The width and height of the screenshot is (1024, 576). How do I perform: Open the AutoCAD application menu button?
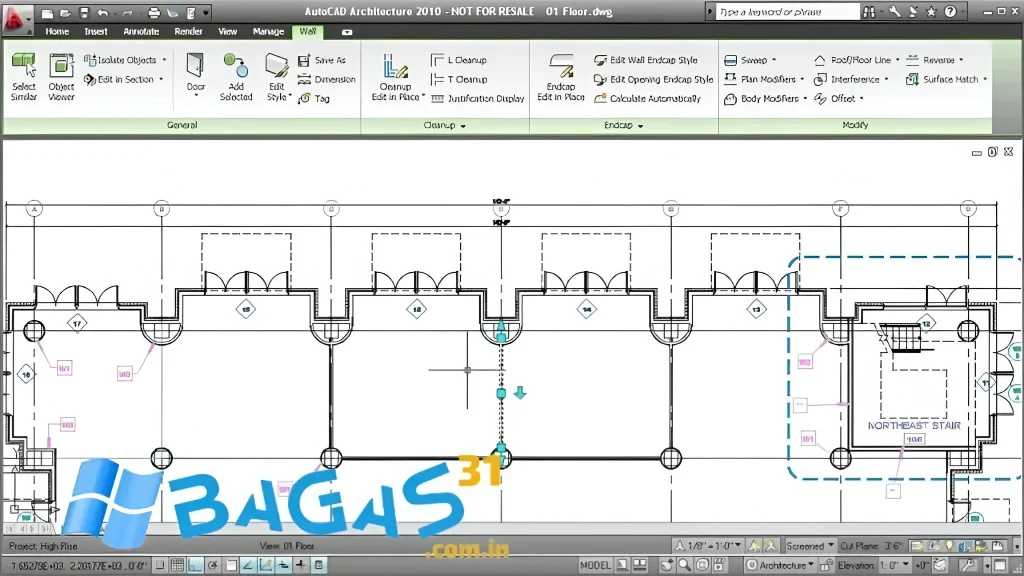point(16,18)
